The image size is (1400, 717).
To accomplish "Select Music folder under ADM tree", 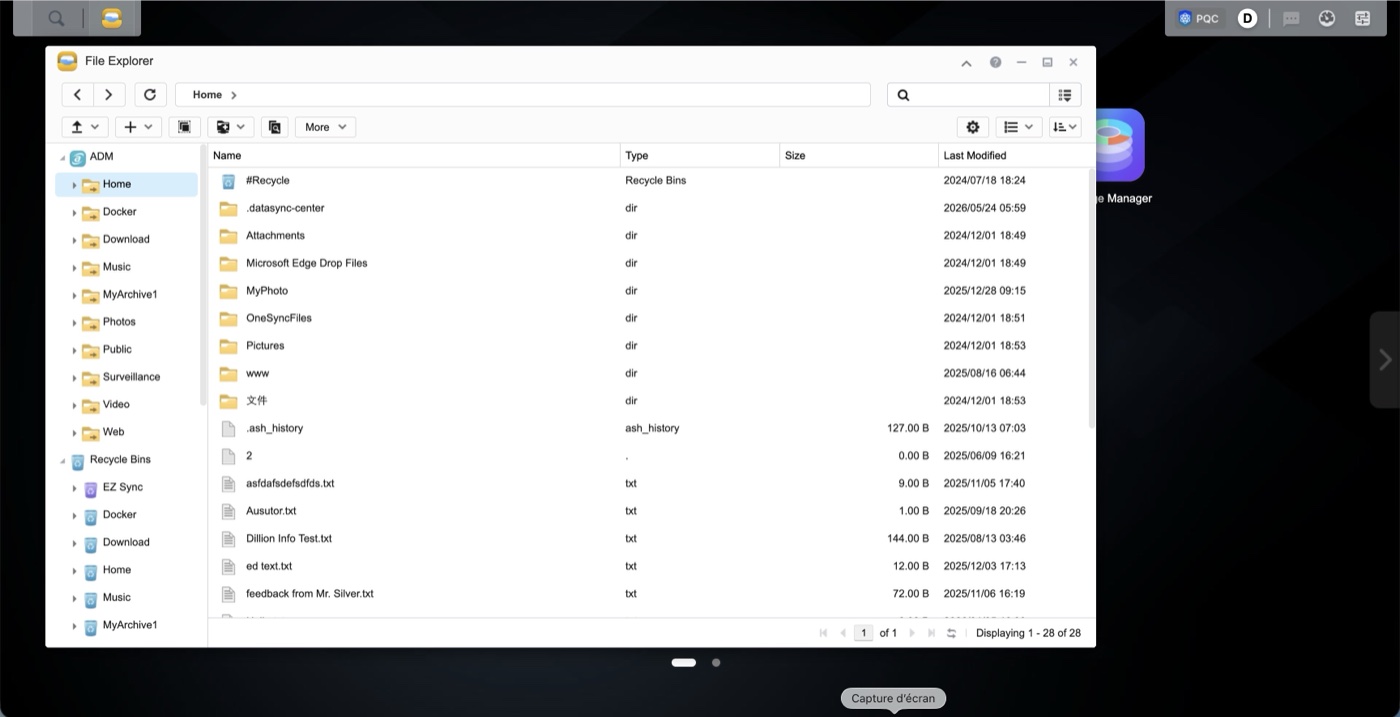I will click(x=117, y=267).
